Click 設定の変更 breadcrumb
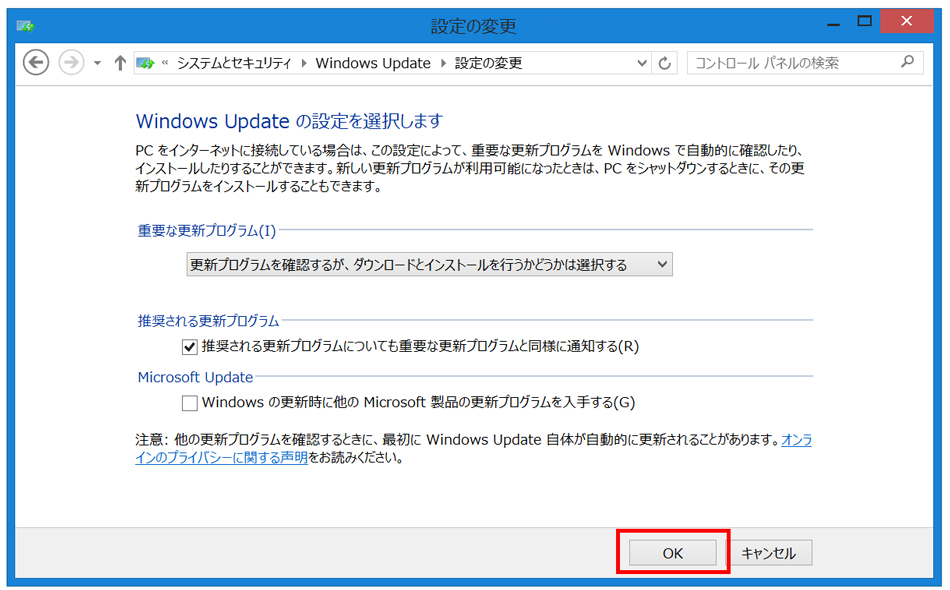Screen dimensions: 950x590 [x=488, y=63]
